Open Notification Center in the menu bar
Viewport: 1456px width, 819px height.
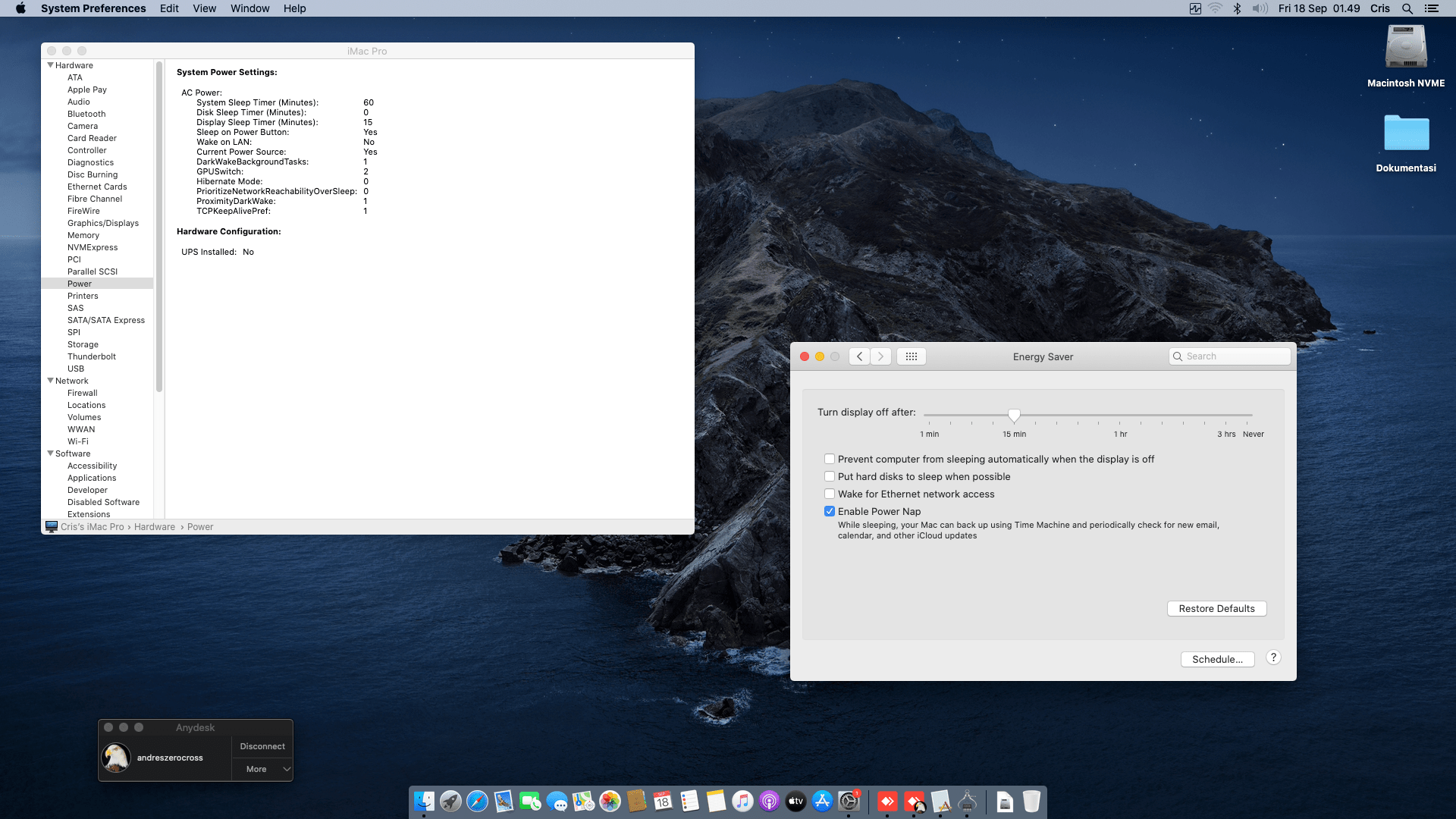pos(1432,8)
